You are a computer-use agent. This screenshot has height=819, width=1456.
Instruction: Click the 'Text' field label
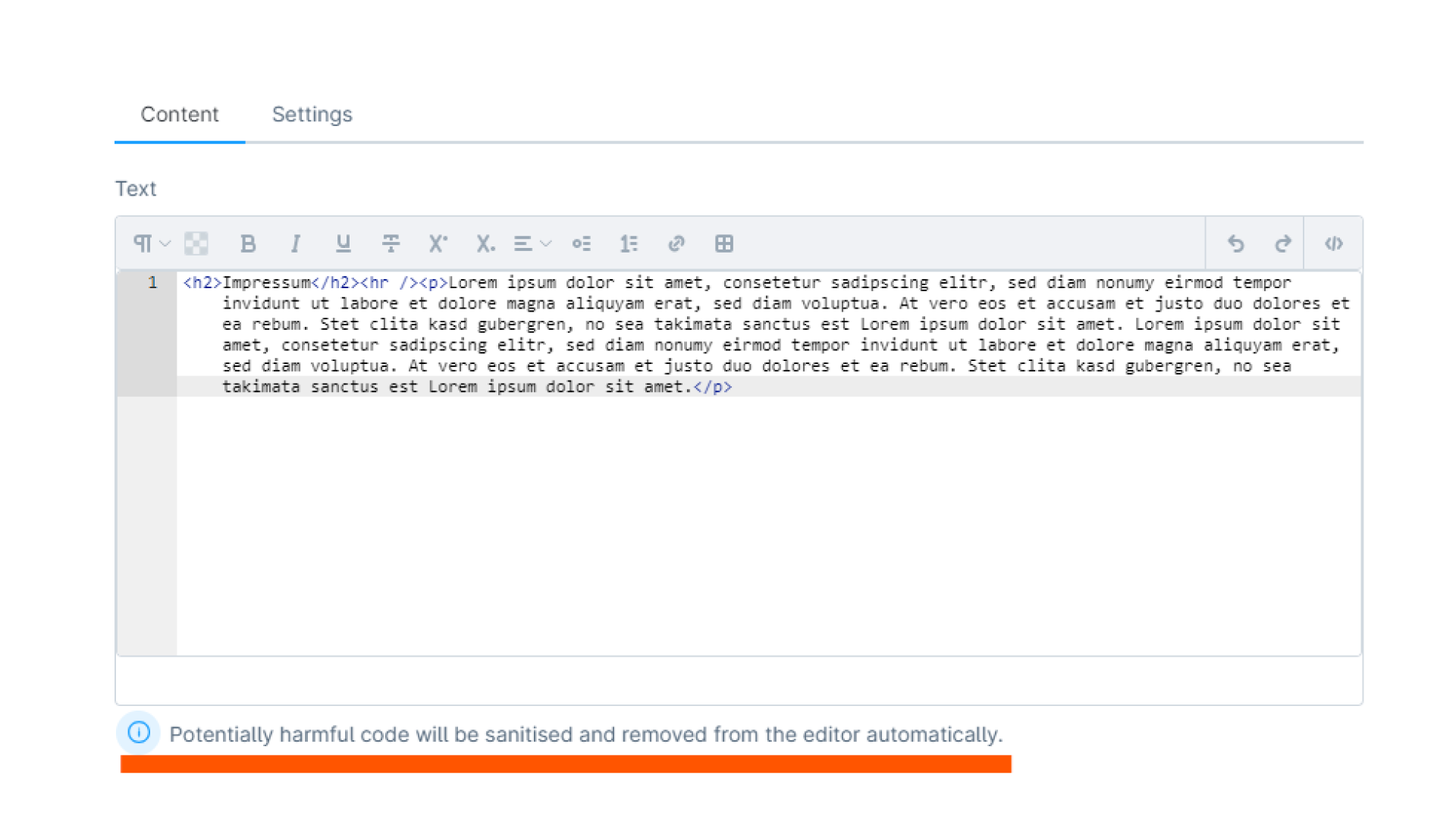pyautogui.click(x=136, y=189)
